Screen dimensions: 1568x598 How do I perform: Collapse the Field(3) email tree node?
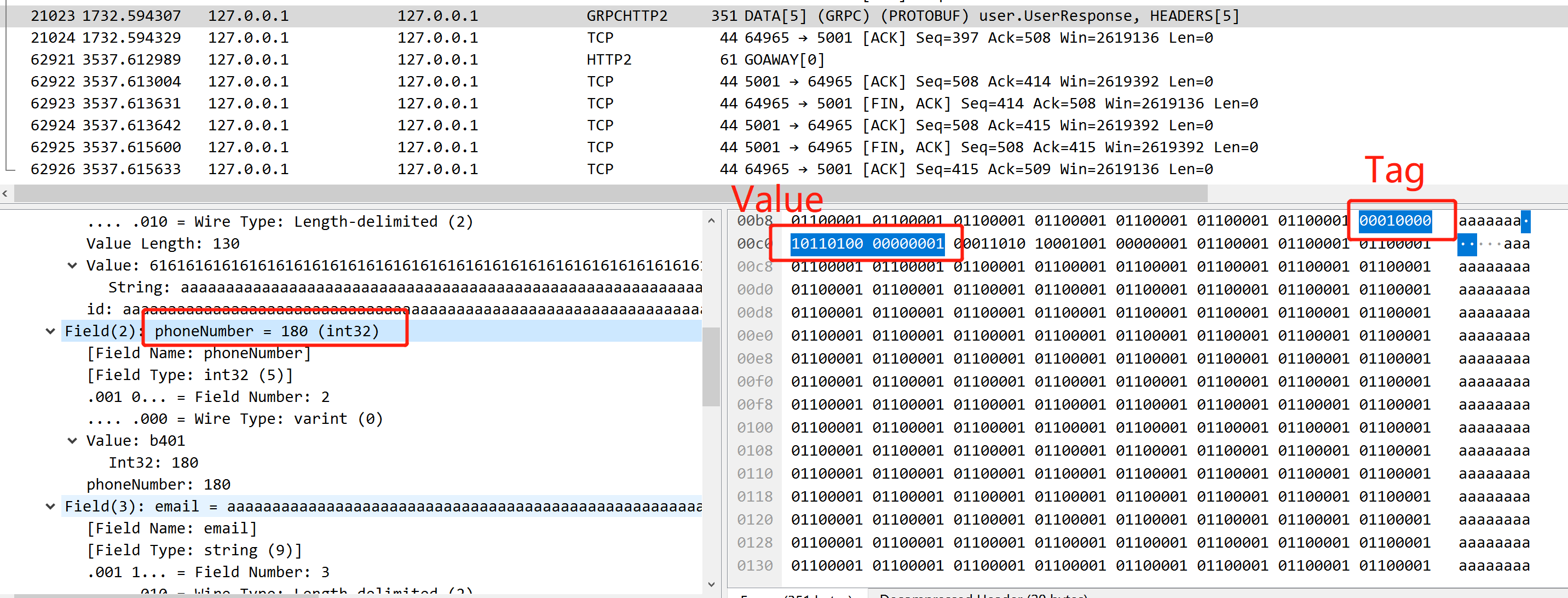click(50, 507)
